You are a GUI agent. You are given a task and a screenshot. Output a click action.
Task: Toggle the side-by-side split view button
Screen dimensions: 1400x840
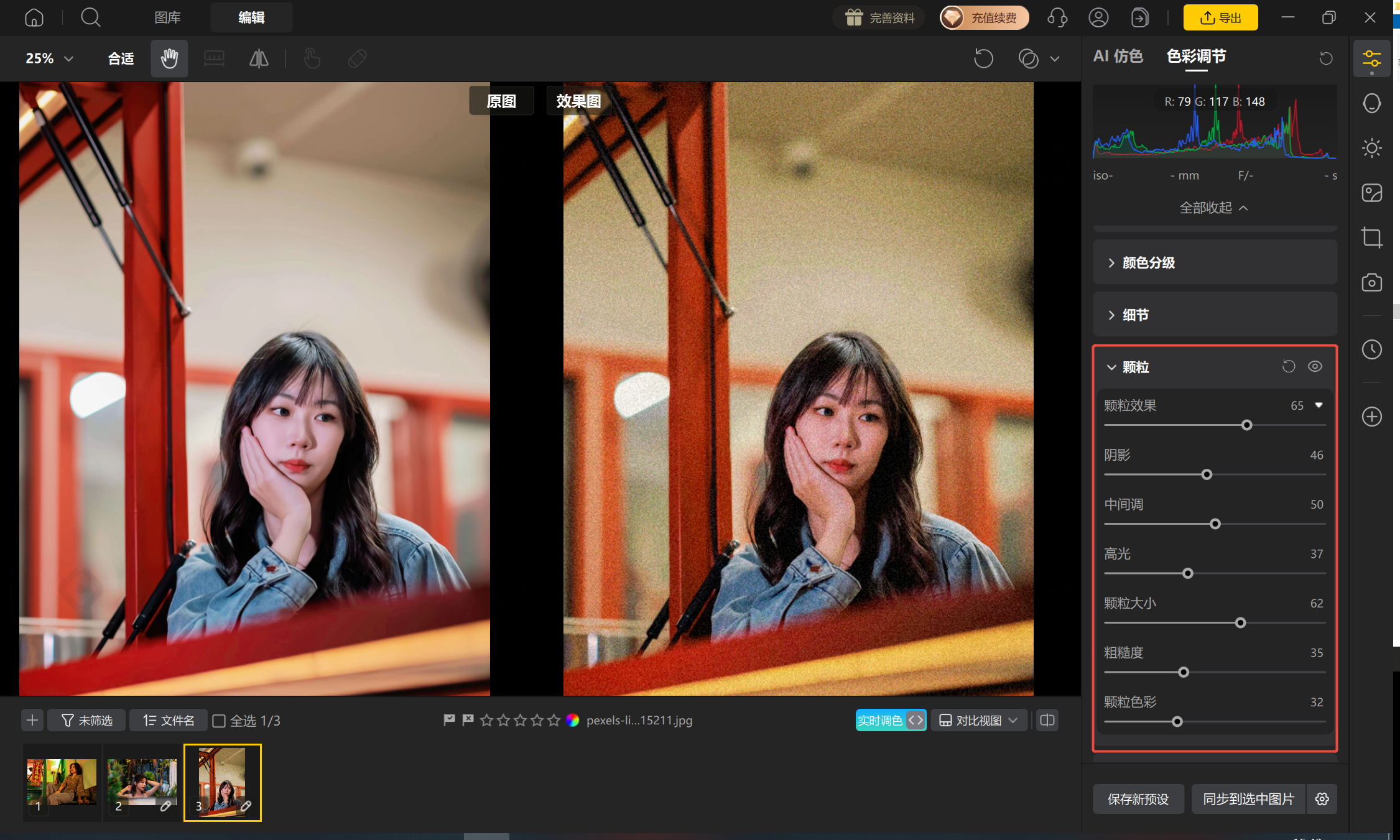pos(1047,720)
